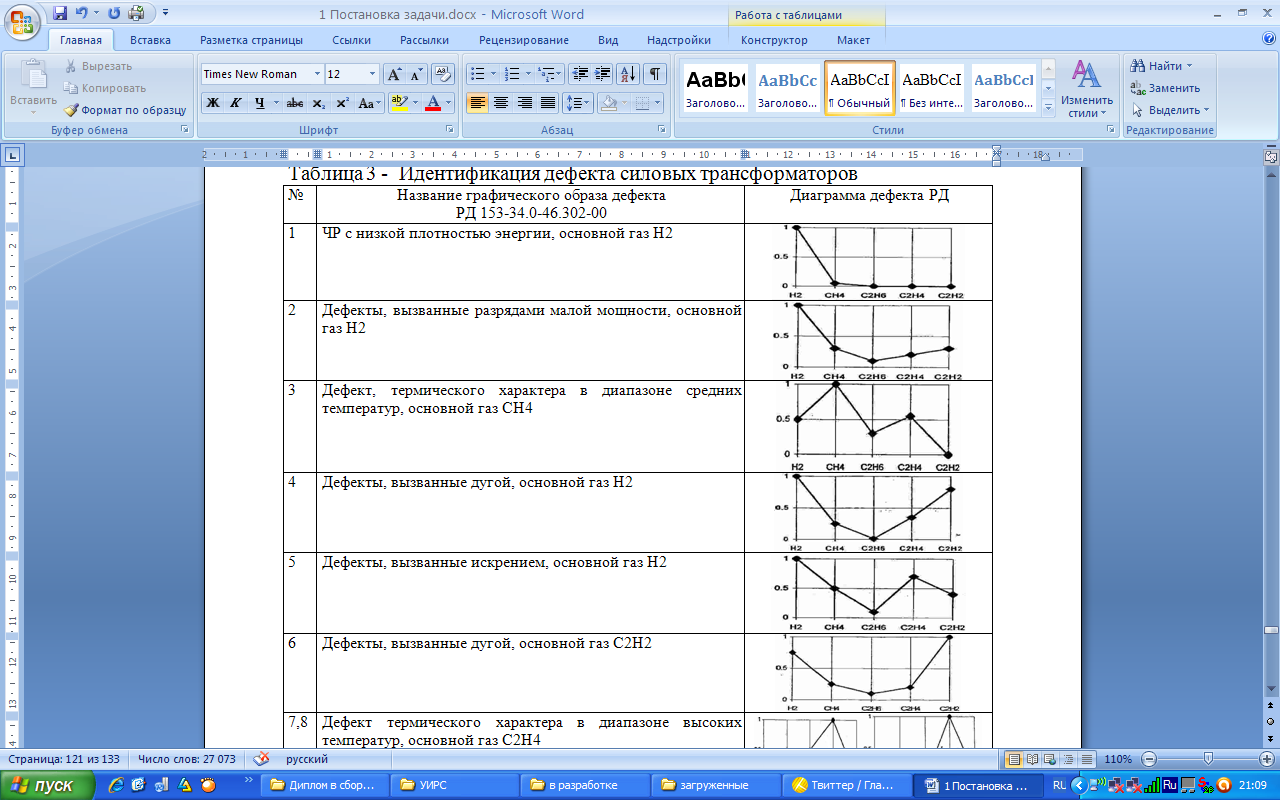This screenshot has width=1280, height=800.
Task: Apply subscript formatting
Action: [318, 102]
